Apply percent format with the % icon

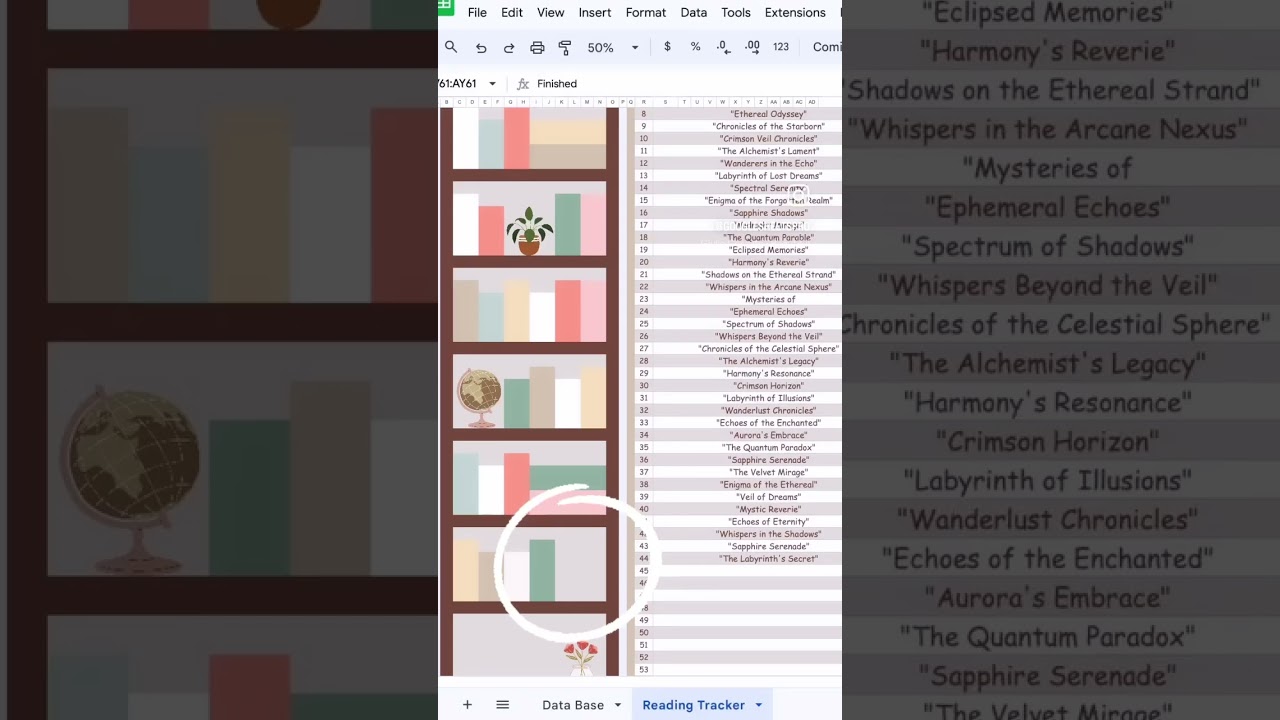695,47
